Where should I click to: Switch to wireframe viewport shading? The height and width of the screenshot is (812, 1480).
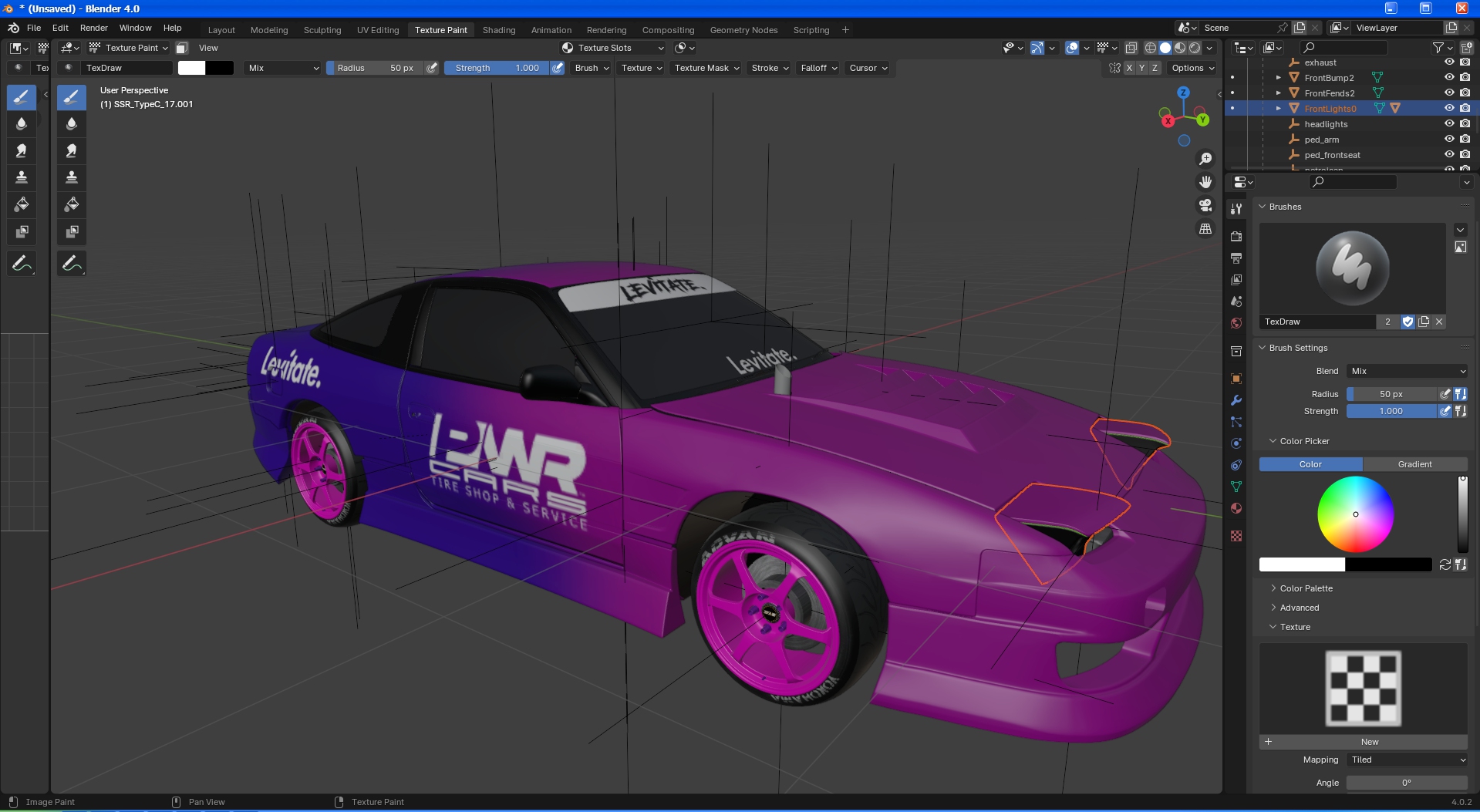[1150, 48]
